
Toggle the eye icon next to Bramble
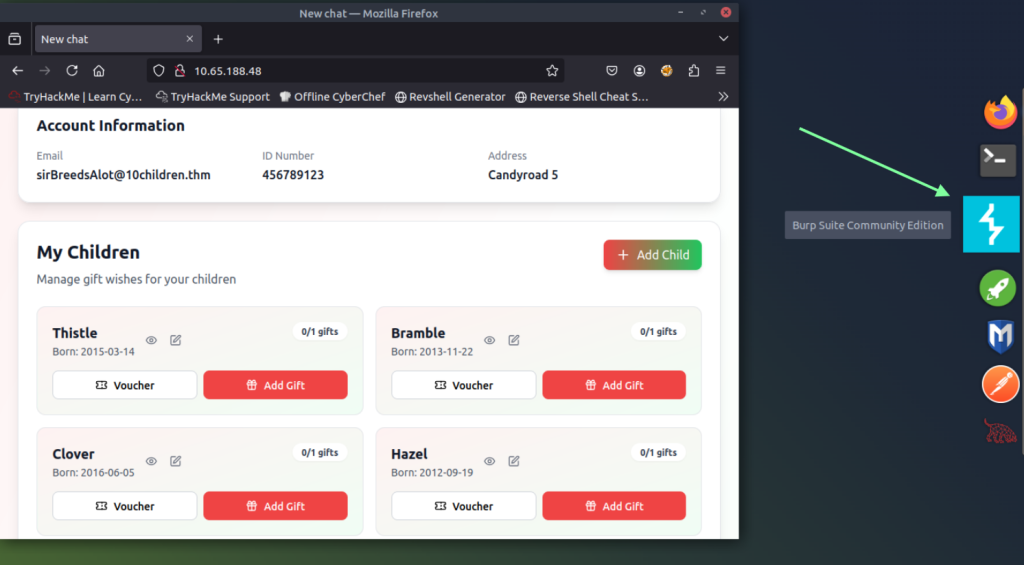point(490,340)
